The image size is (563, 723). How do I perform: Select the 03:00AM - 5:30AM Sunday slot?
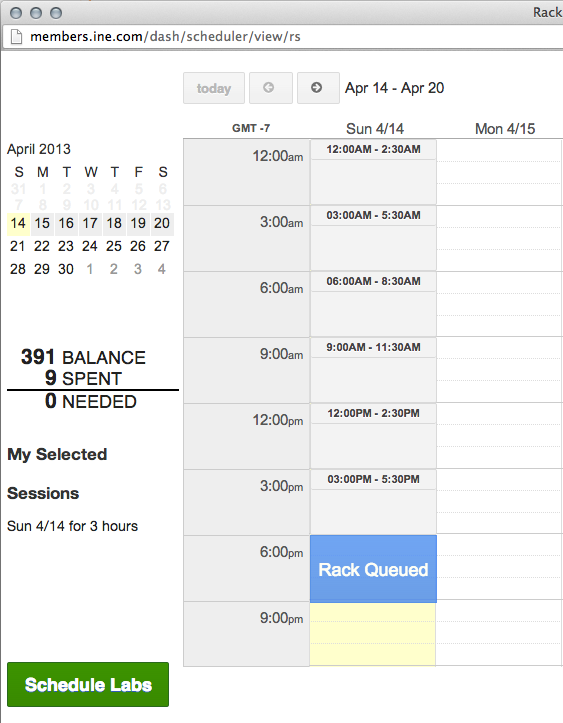373,238
